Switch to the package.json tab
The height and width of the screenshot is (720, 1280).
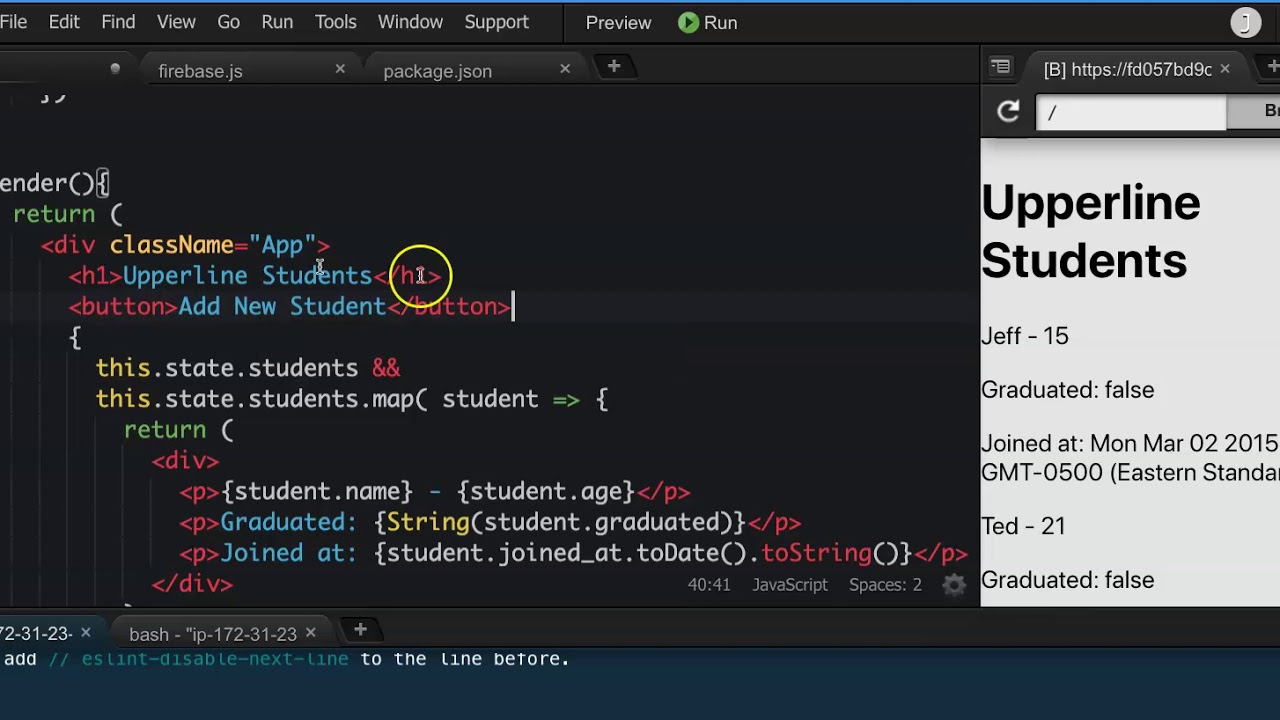pos(437,71)
